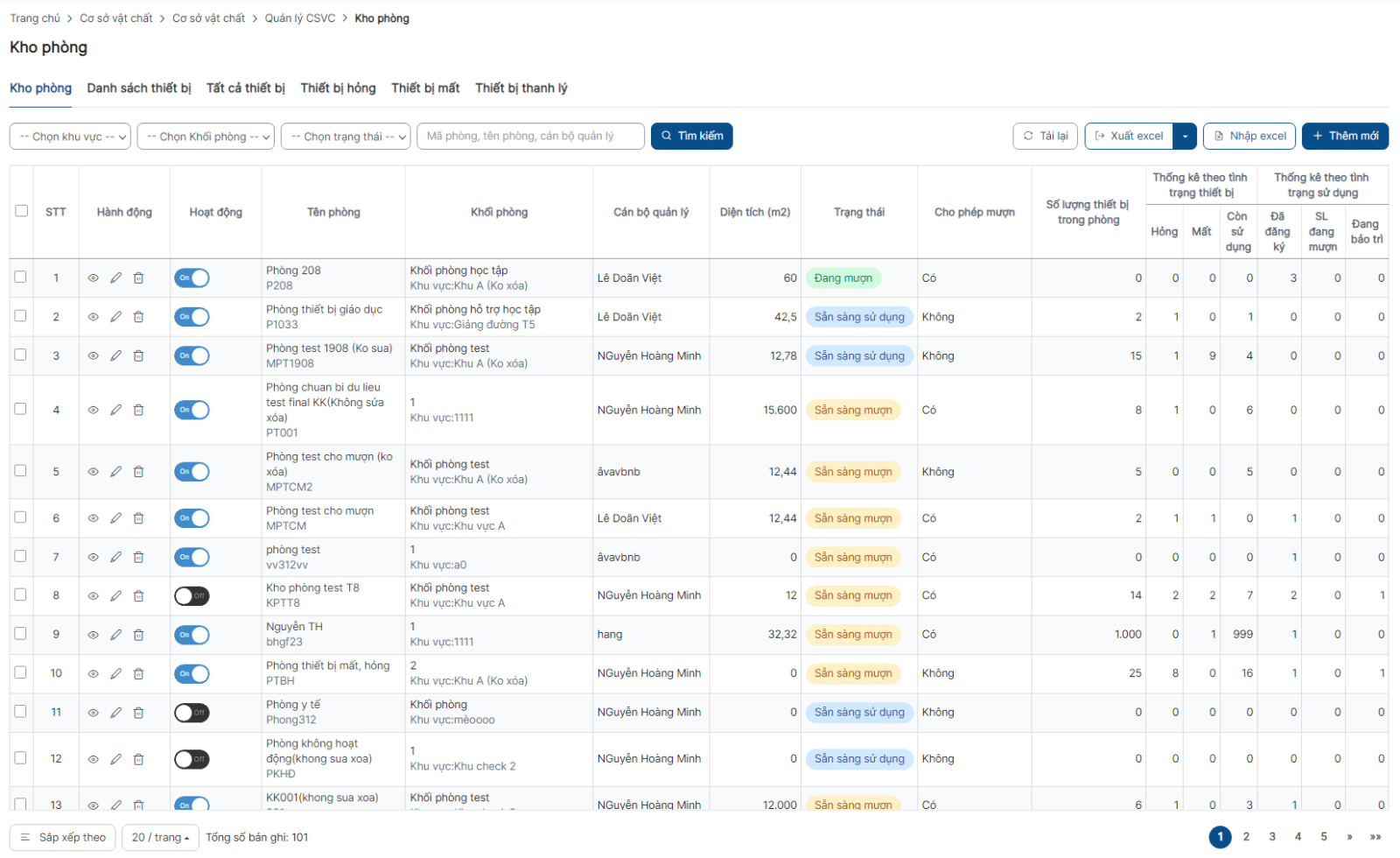The image size is (1400, 858).
Task: Click the Thêm mới button
Action: tap(1345, 137)
